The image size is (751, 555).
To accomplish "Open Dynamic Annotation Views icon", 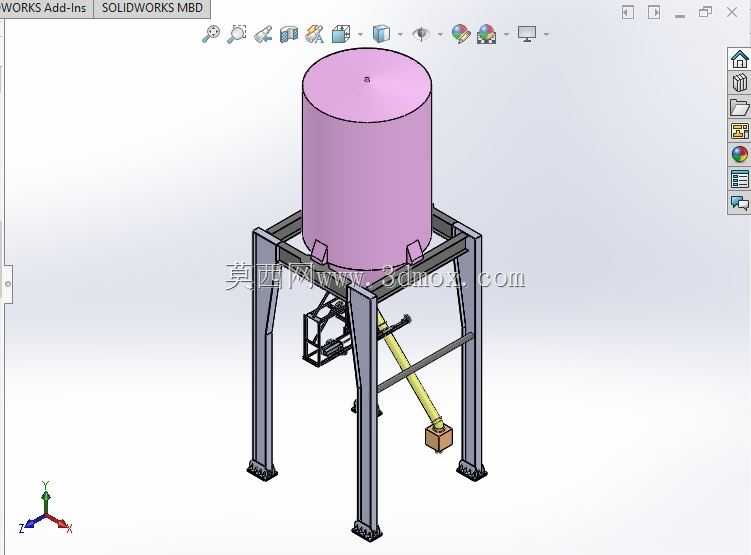I will (x=315, y=34).
